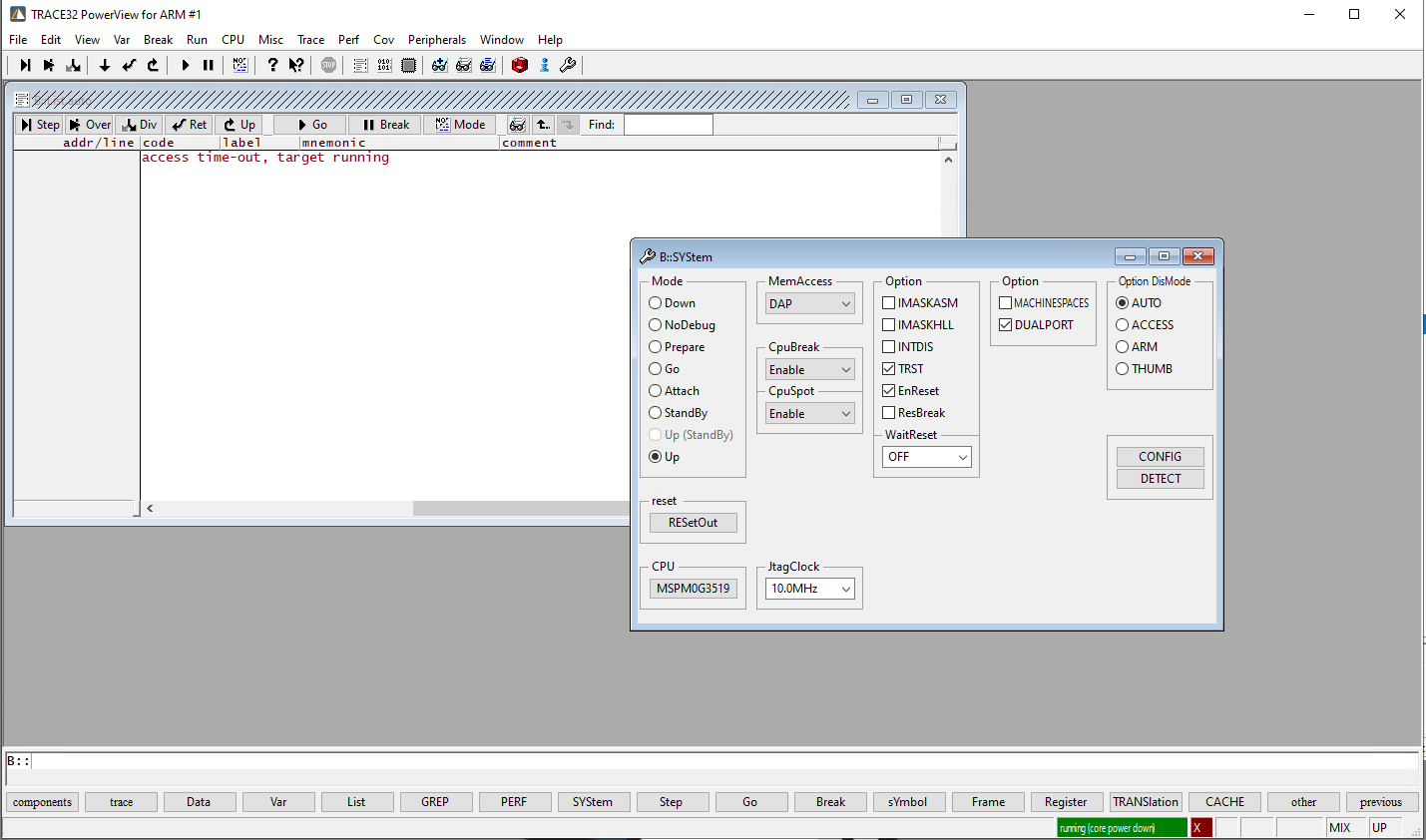Click the RESetOut button
The height and width of the screenshot is (840, 1426).
pos(693,523)
